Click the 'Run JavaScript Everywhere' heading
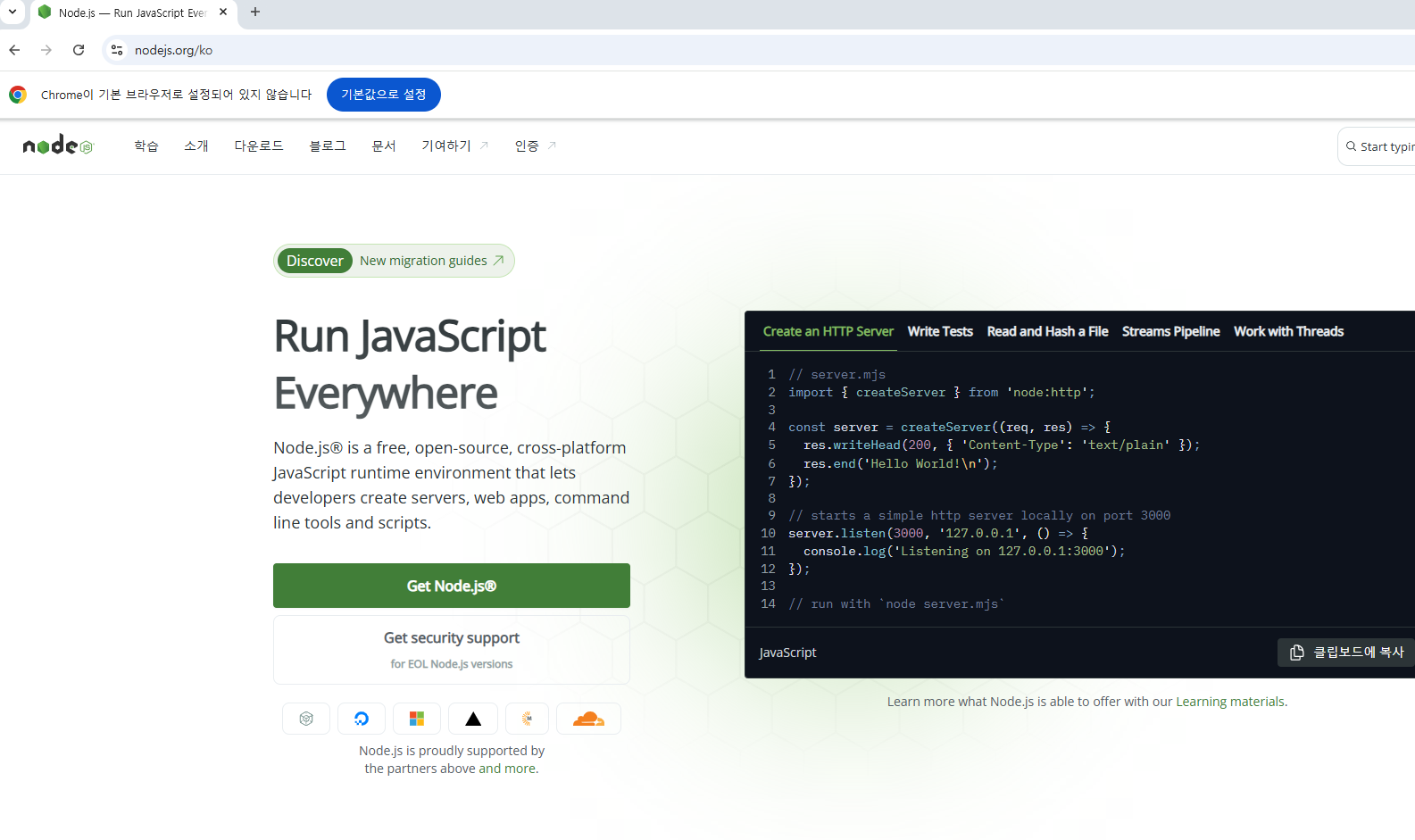The image size is (1415, 840). click(x=410, y=364)
